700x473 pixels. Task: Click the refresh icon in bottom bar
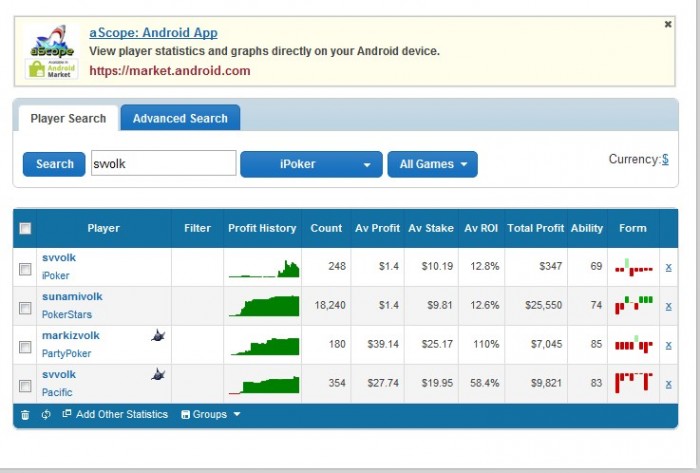pyautogui.click(x=46, y=415)
